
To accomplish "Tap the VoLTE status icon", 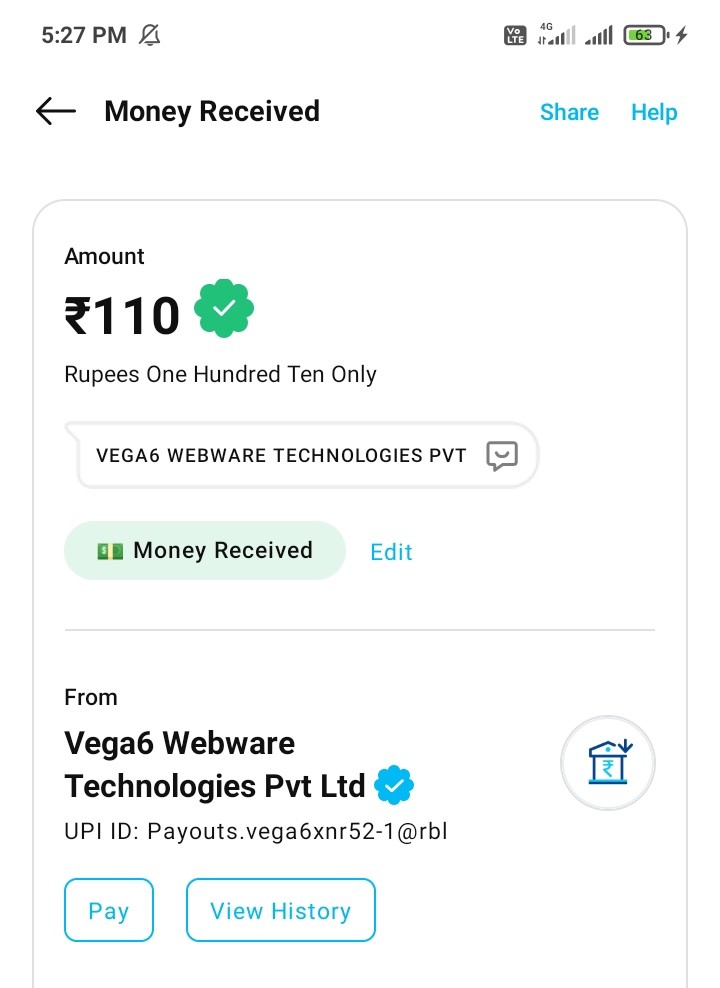I will 514,36.
